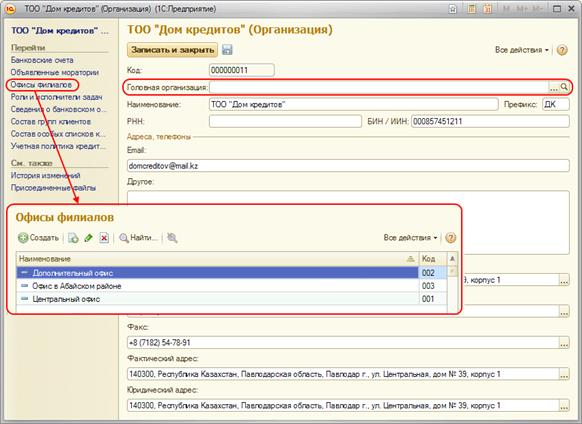Image resolution: width=582 pixels, height=424 pixels.
Task: Click the red delete mark icon
Action: point(104,238)
